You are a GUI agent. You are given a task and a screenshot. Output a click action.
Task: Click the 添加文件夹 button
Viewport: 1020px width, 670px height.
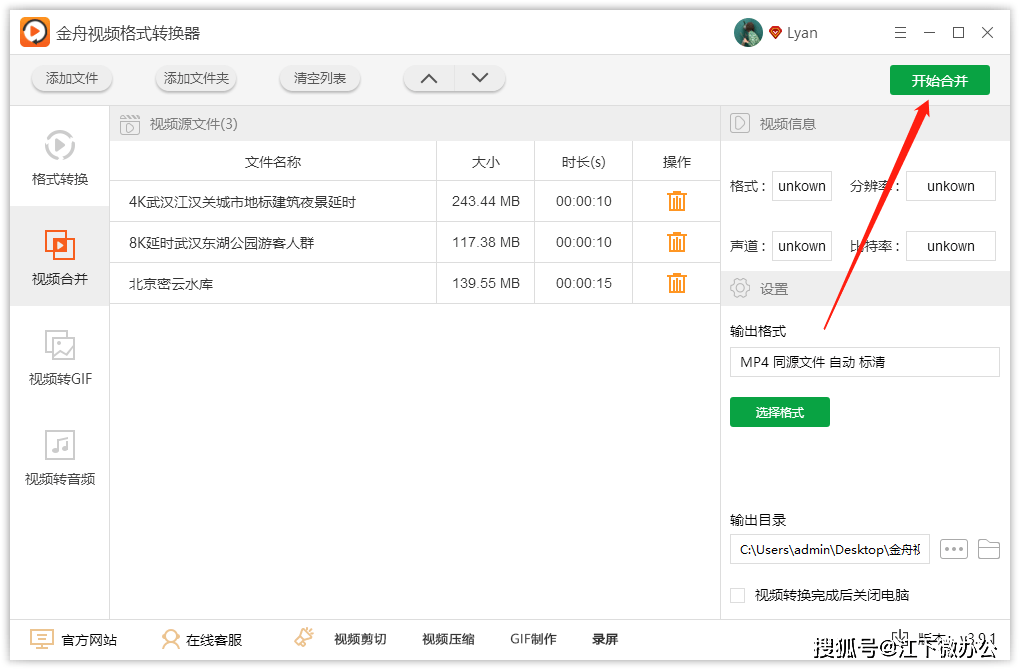[196, 79]
